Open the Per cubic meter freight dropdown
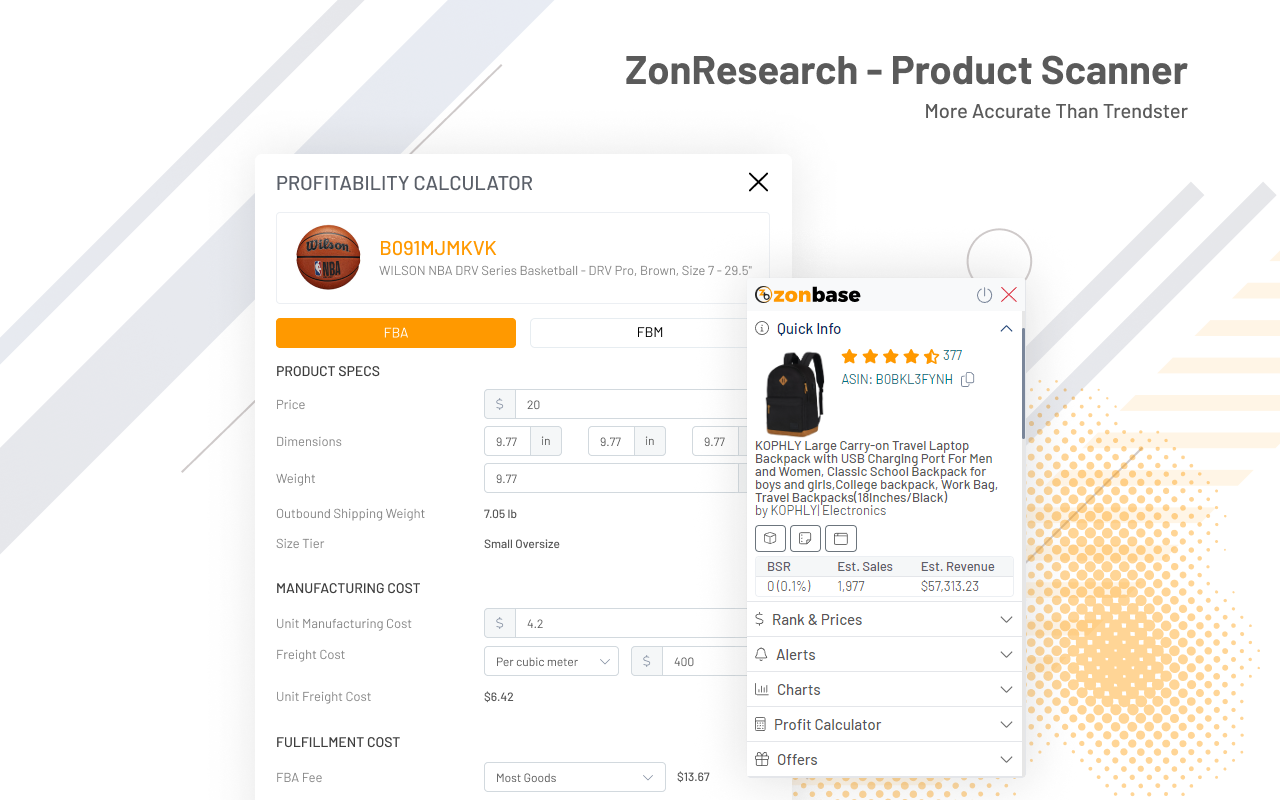 tap(551, 661)
